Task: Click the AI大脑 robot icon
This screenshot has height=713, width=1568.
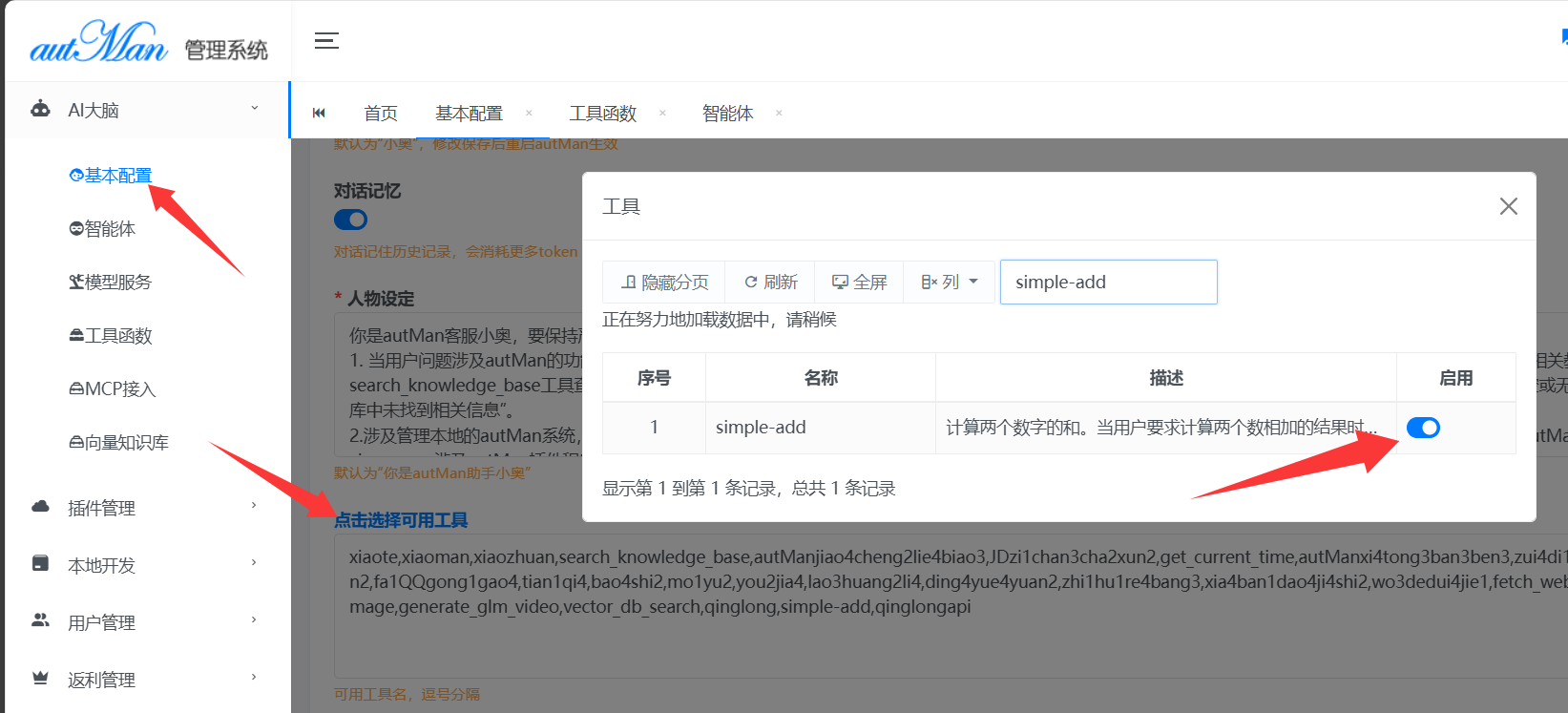Action: coord(40,109)
